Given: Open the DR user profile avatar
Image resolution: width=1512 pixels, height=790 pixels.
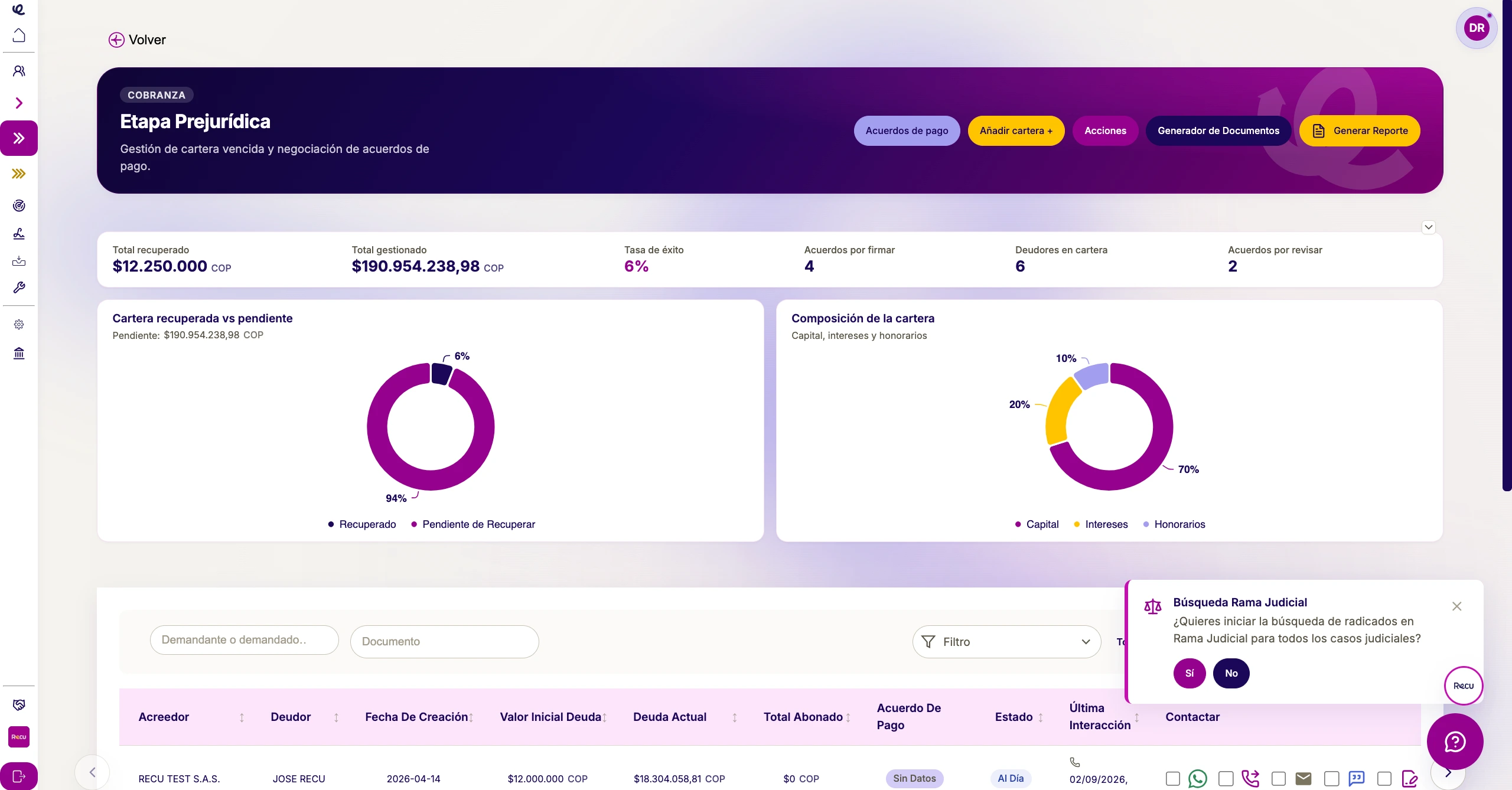Looking at the screenshot, I should pos(1477,28).
